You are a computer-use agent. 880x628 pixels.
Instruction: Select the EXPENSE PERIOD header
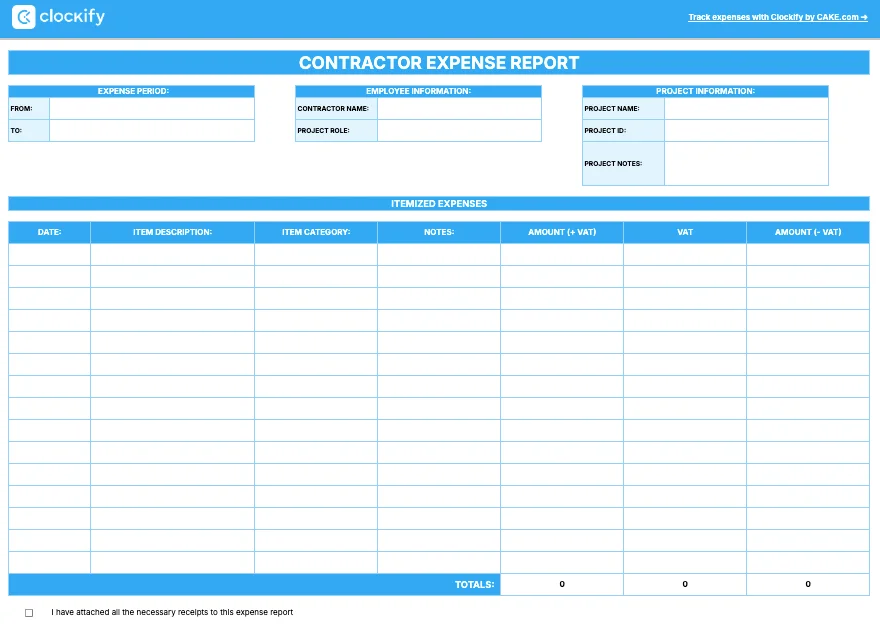pos(132,91)
